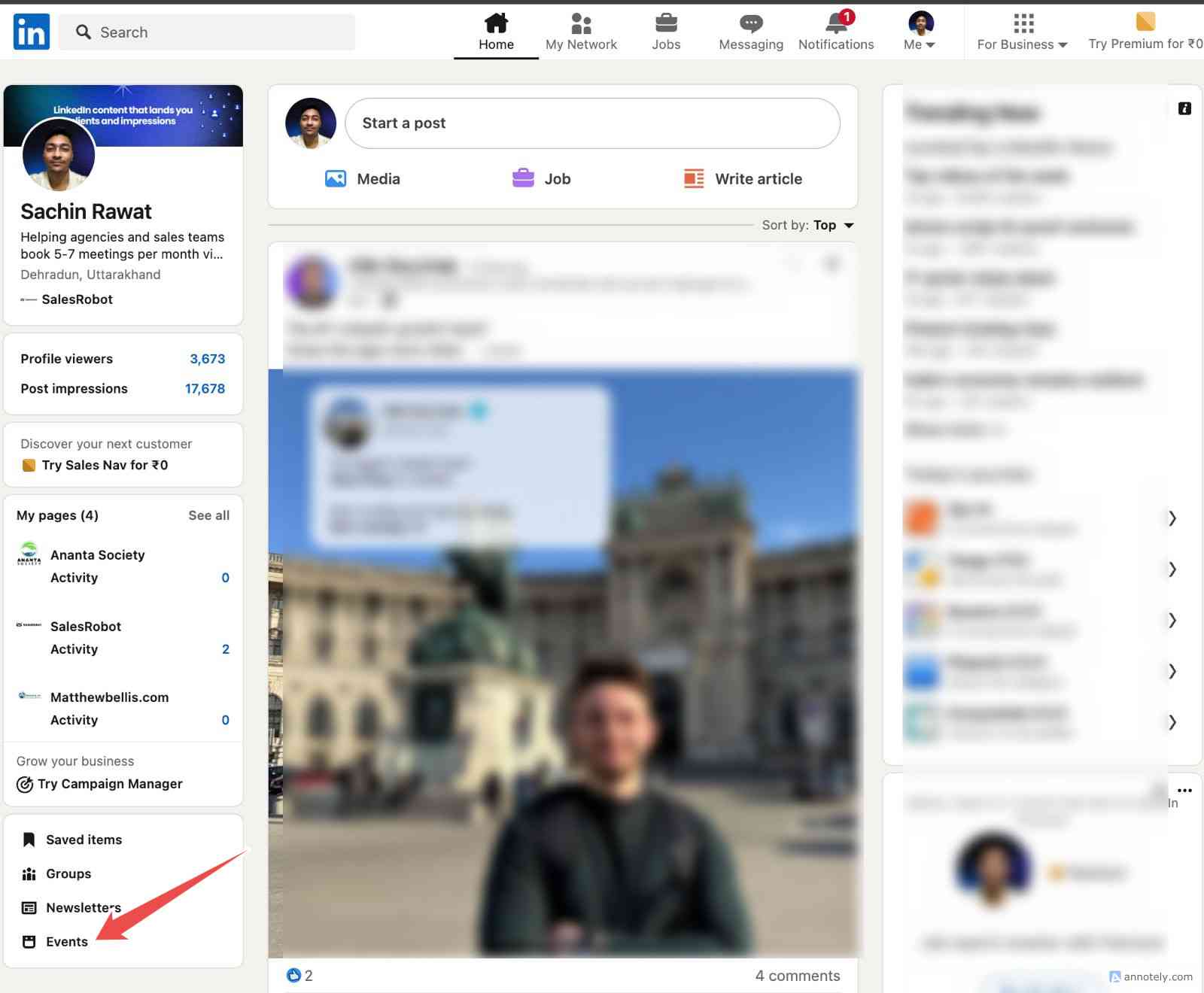Open Saved items from the sidebar
This screenshot has height=993, width=1204.
click(x=83, y=839)
